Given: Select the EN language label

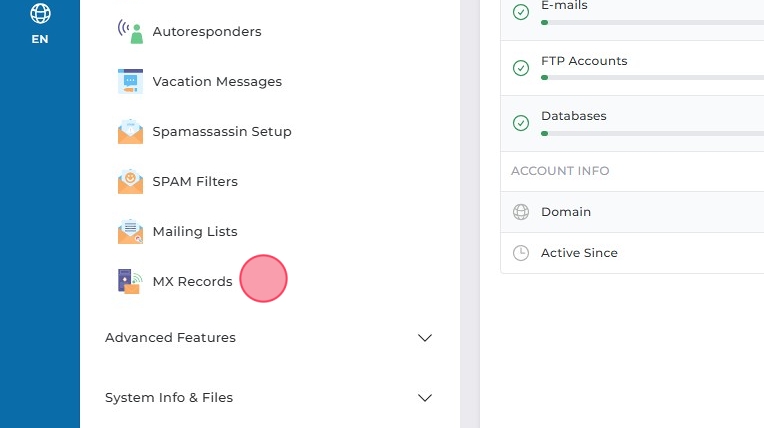Looking at the screenshot, I should click(40, 40).
